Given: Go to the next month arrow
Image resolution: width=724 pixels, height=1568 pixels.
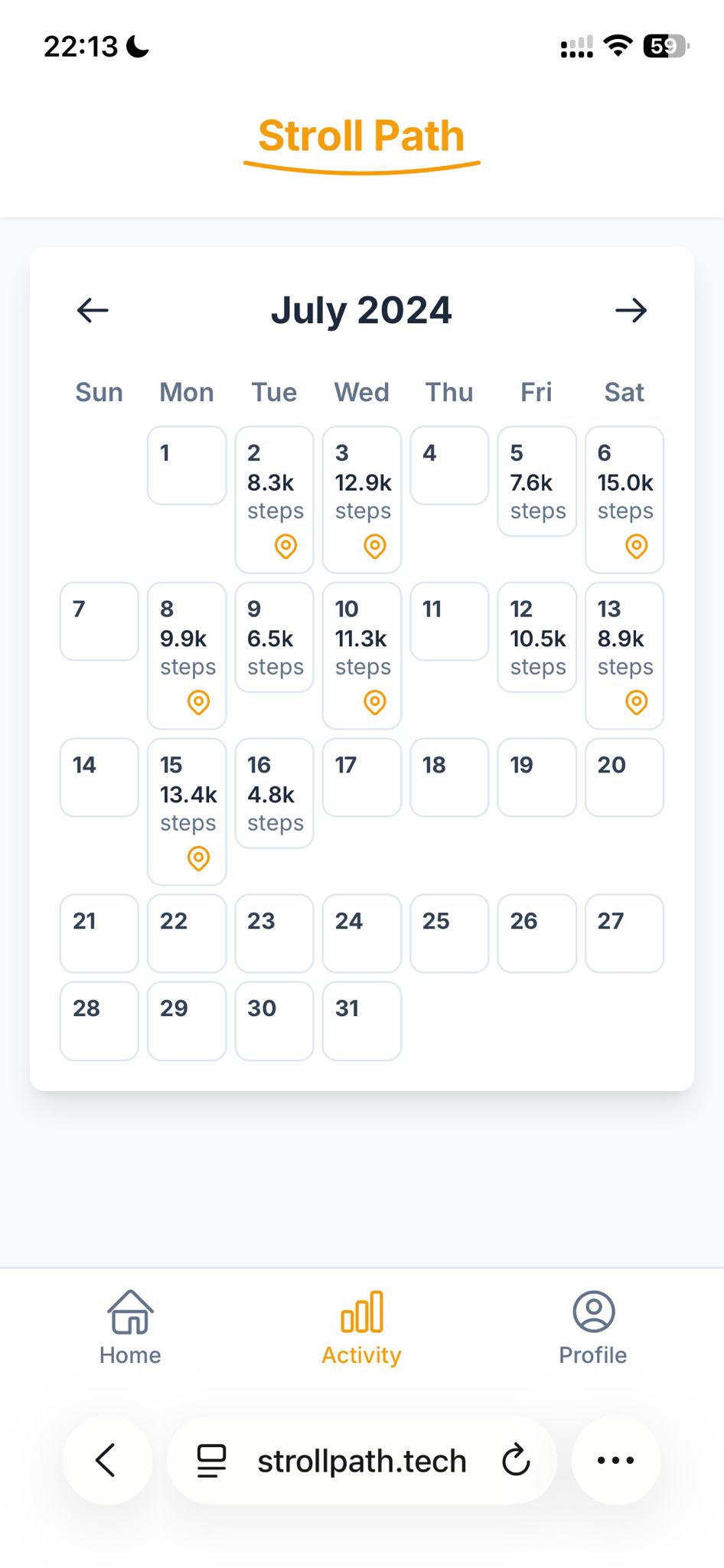Looking at the screenshot, I should click(x=631, y=310).
